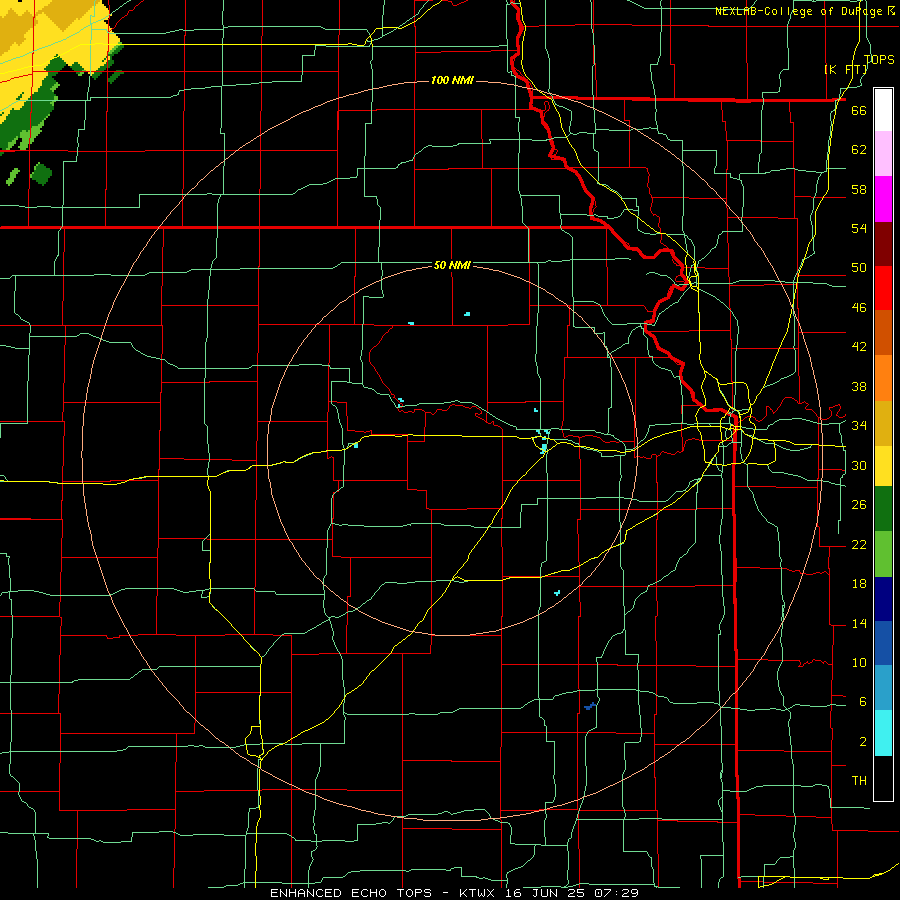Viewport: 900px width, 900px height.
Task: Click the light green legend color block
Action: [x=883, y=554]
